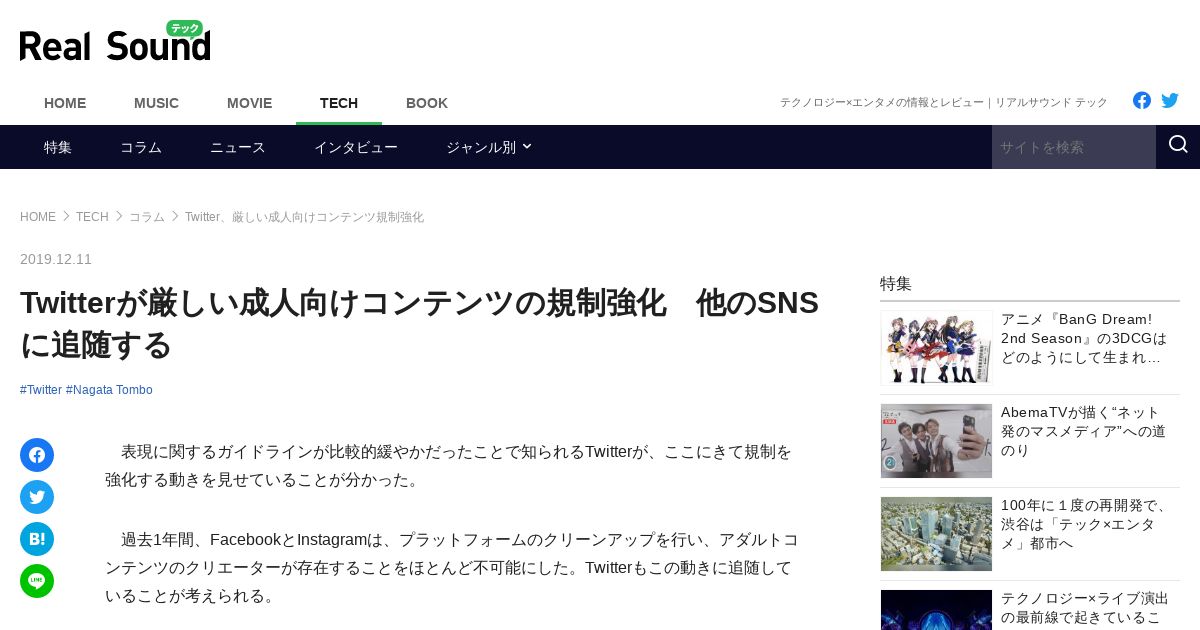Switch to the BOOK tab
1200x630 pixels.
[x=427, y=103]
